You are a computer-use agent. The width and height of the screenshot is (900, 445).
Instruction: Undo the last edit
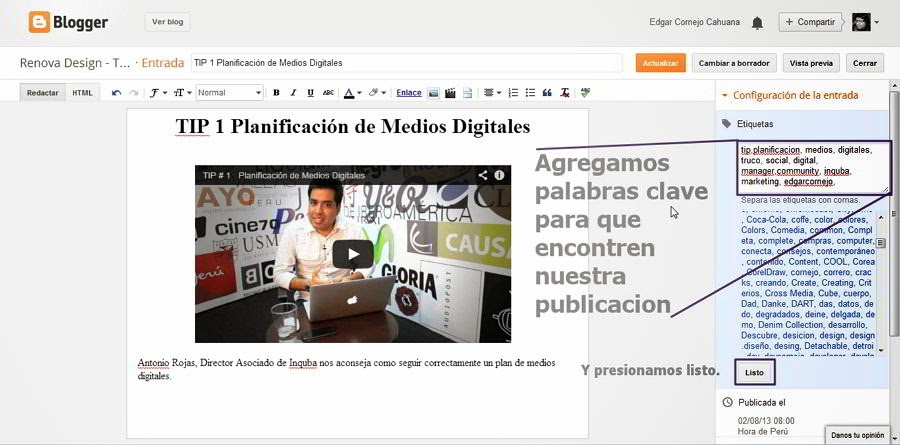pyautogui.click(x=117, y=92)
